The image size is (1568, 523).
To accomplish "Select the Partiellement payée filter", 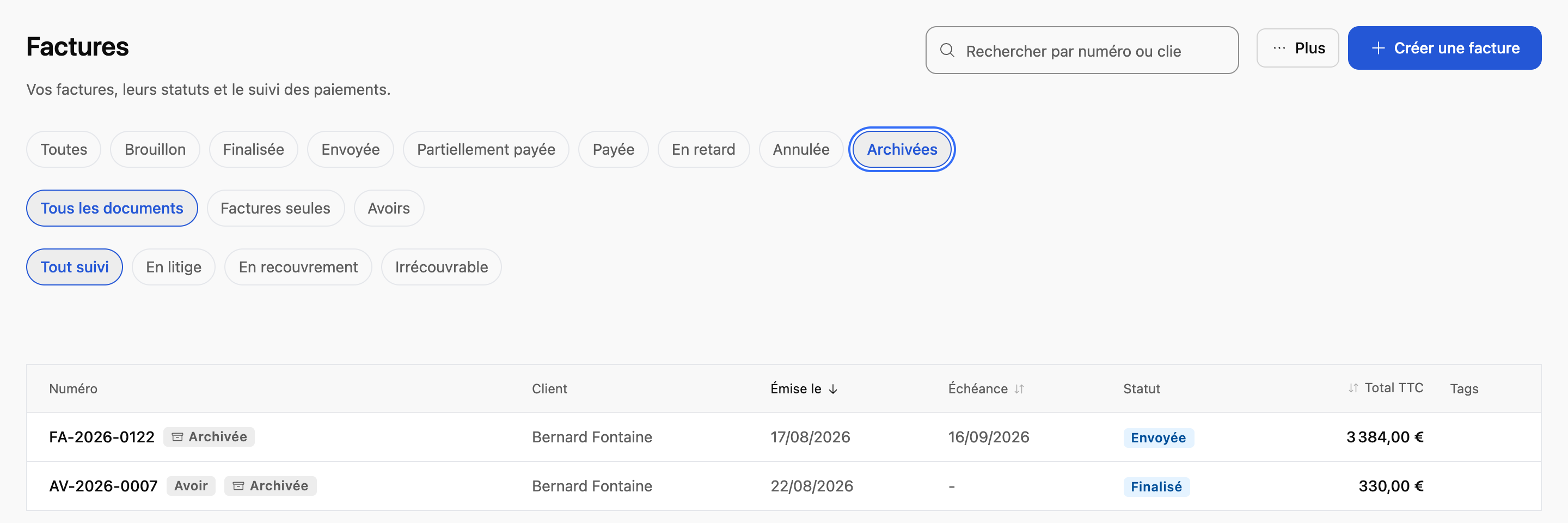I will tap(486, 149).
